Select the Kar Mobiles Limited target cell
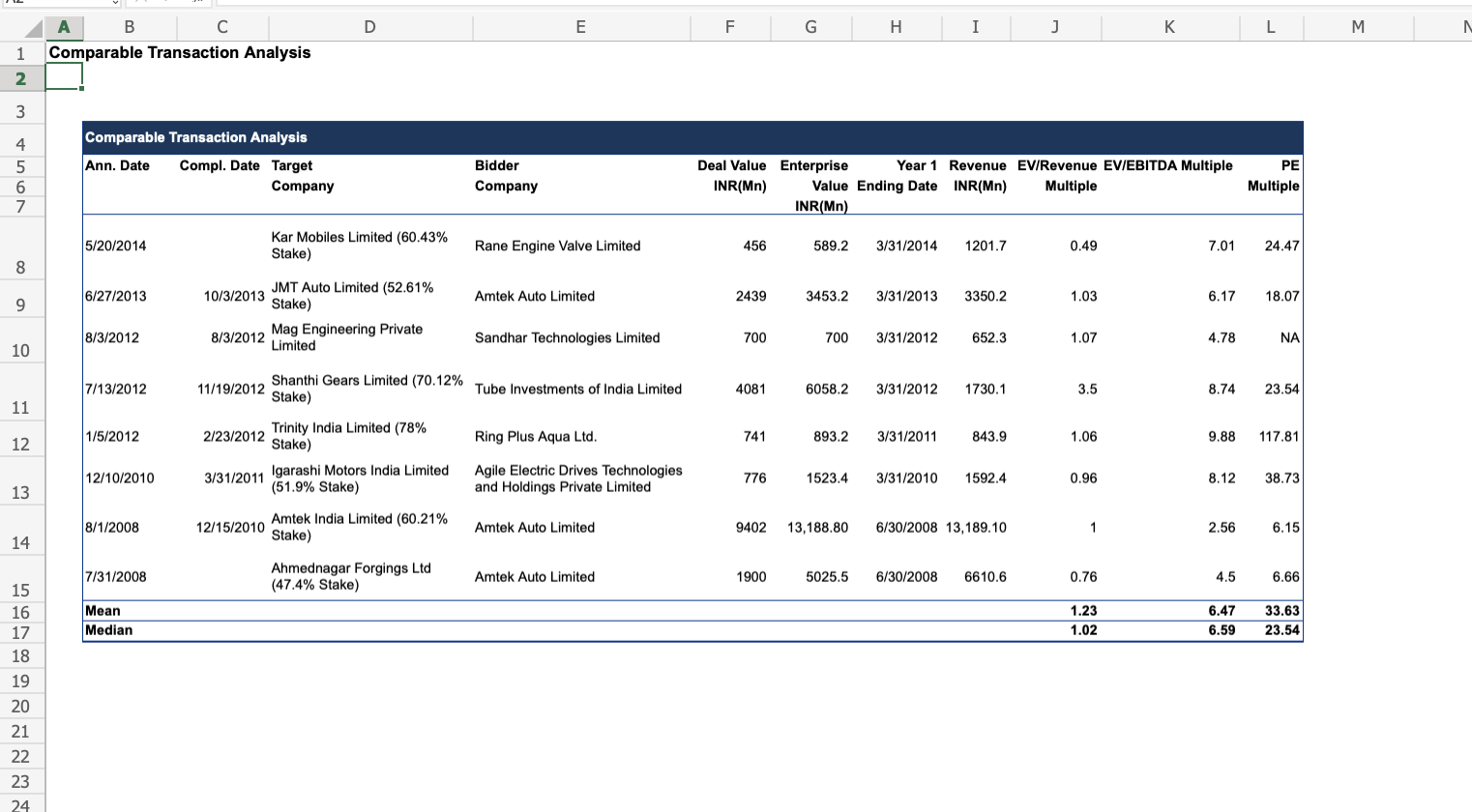Image resolution: width=1472 pixels, height=812 pixels. pos(360,246)
